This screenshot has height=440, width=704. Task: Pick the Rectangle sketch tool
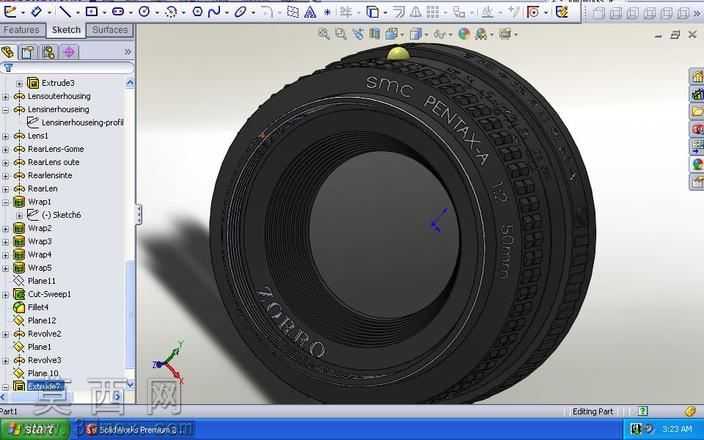pyautogui.click(x=92, y=12)
